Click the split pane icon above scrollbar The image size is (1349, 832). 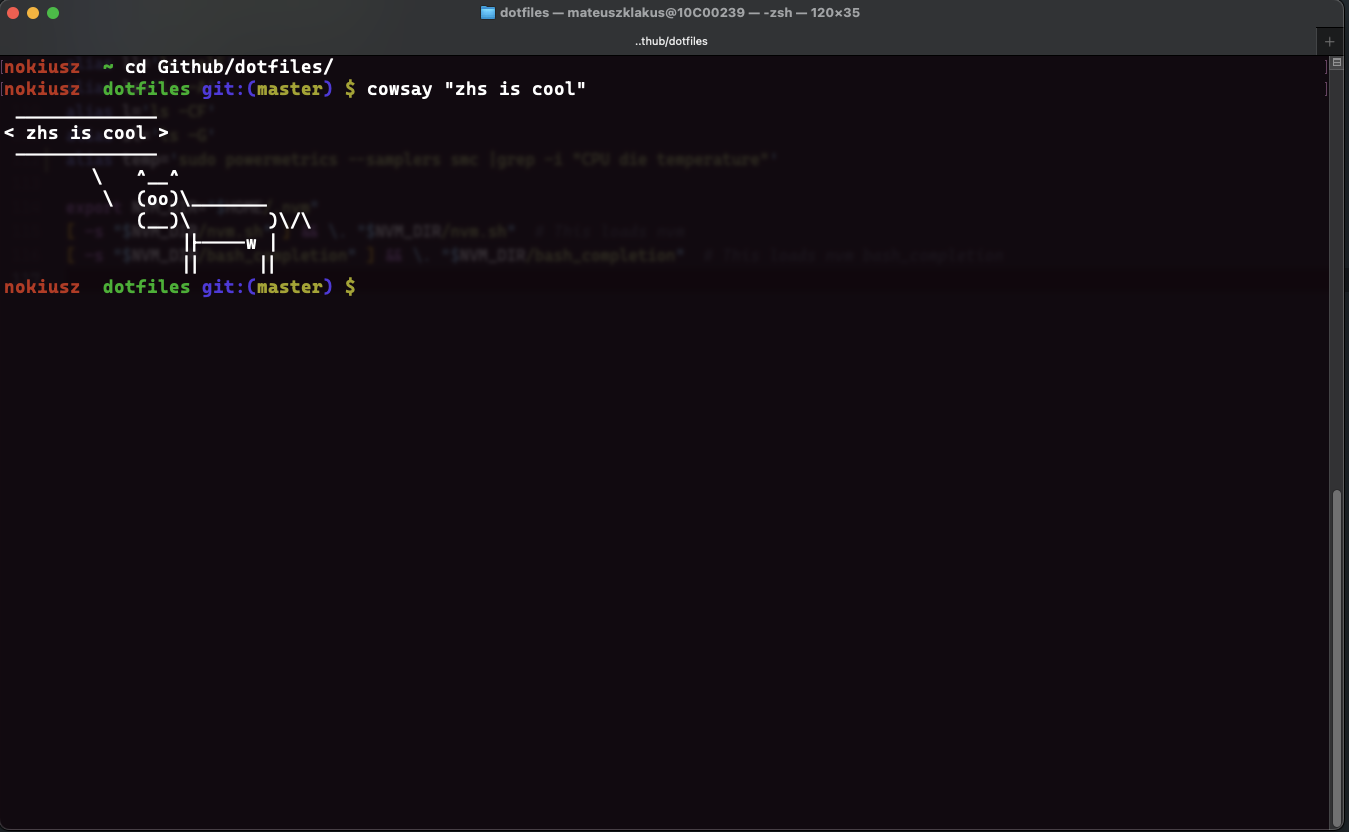(1337, 62)
